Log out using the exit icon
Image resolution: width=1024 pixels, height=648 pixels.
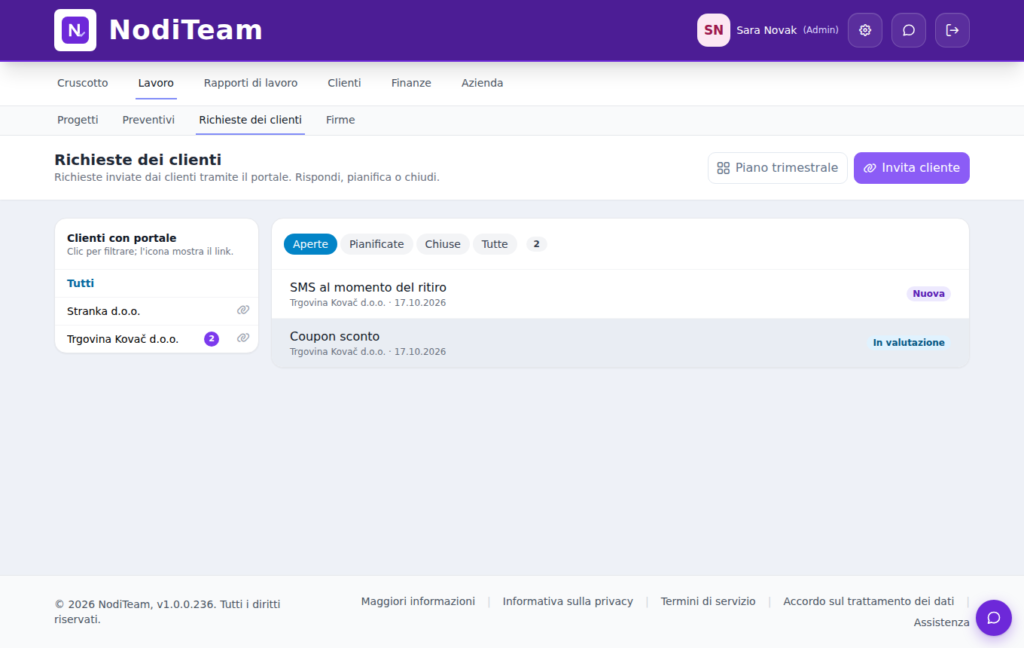(952, 30)
